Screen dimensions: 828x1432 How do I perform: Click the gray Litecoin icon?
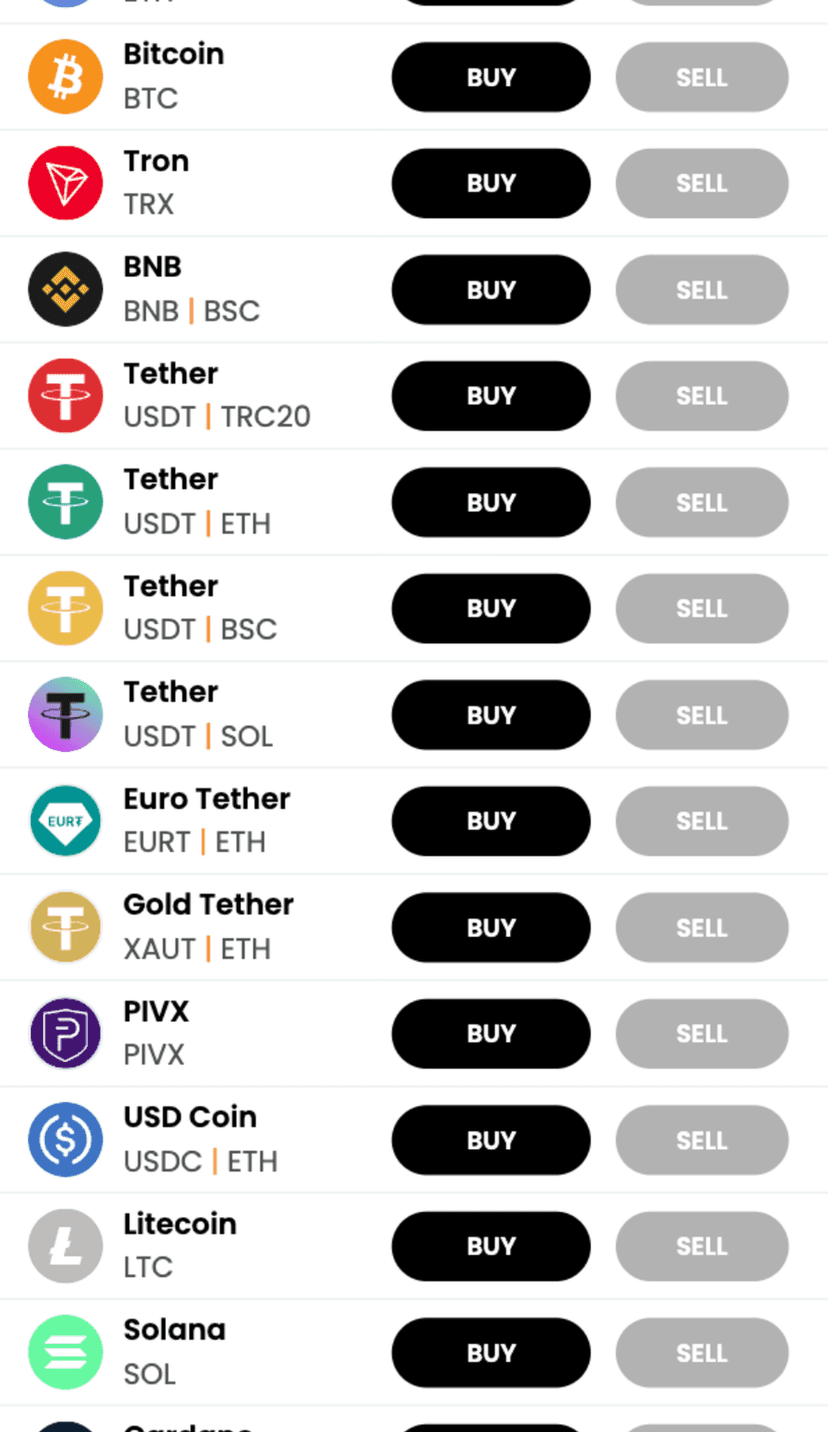pos(65,1246)
